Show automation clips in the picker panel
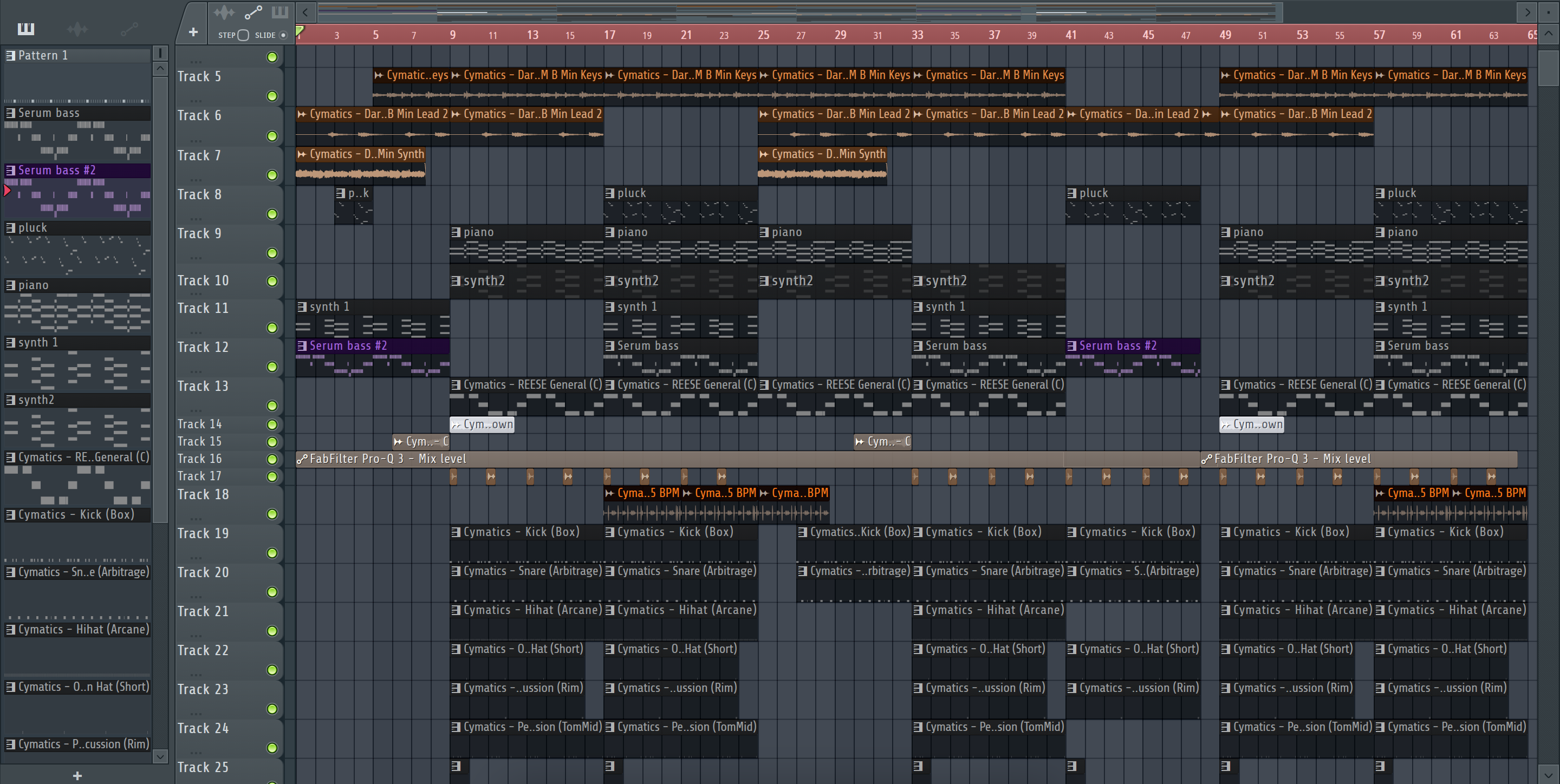The image size is (1560, 784). (x=129, y=29)
